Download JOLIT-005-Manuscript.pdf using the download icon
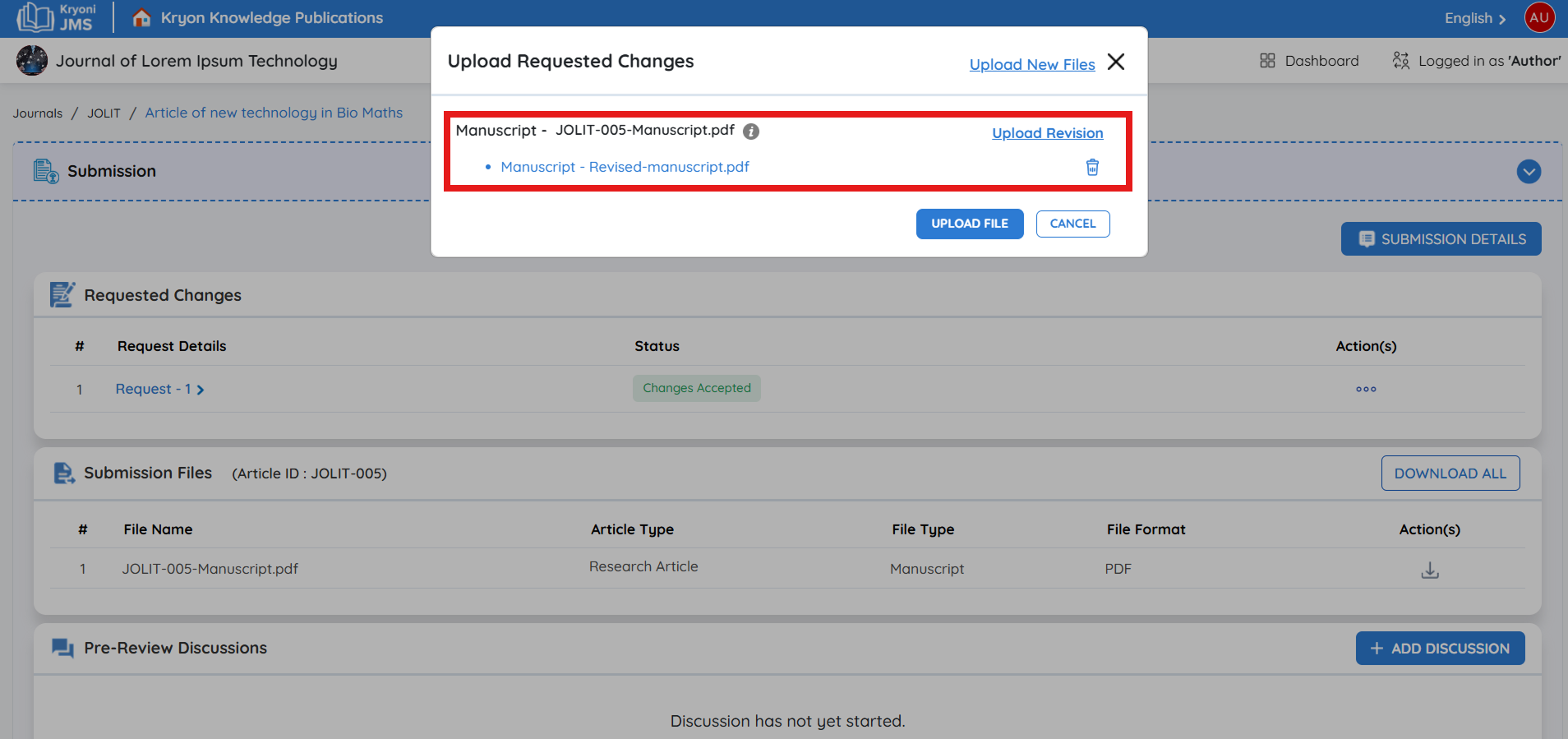Image resolution: width=1568 pixels, height=739 pixels. 1429,570
